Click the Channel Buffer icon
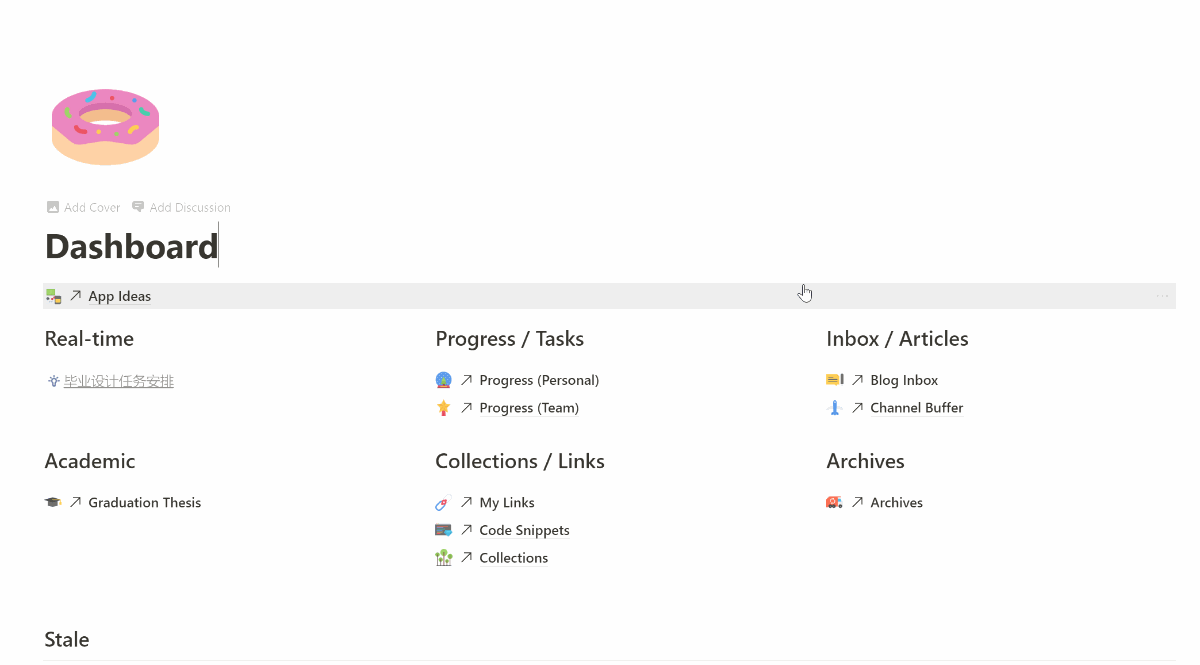The width and height of the screenshot is (1200, 665). tap(835, 408)
